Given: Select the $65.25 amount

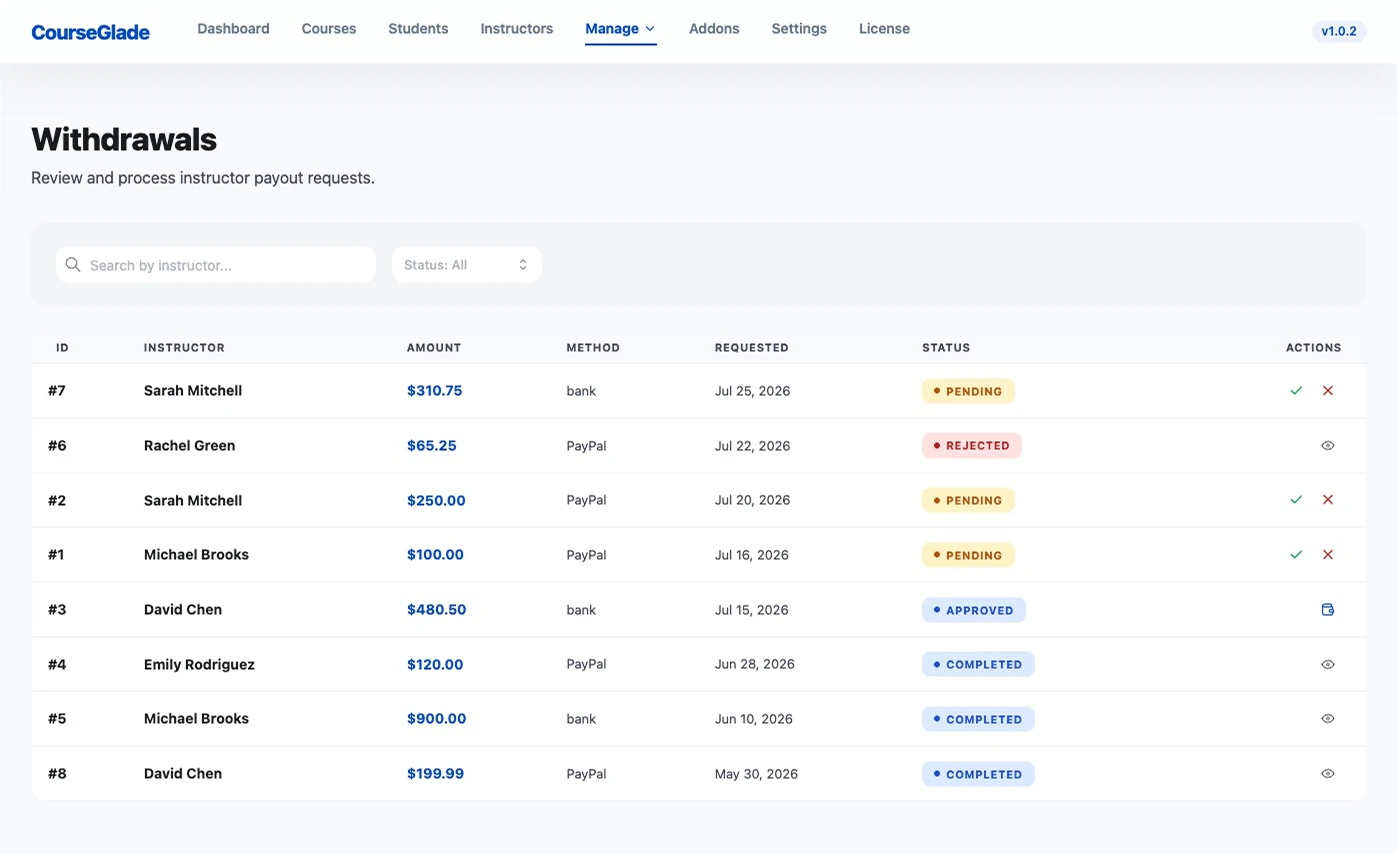Looking at the screenshot, I should coord(431,446).
